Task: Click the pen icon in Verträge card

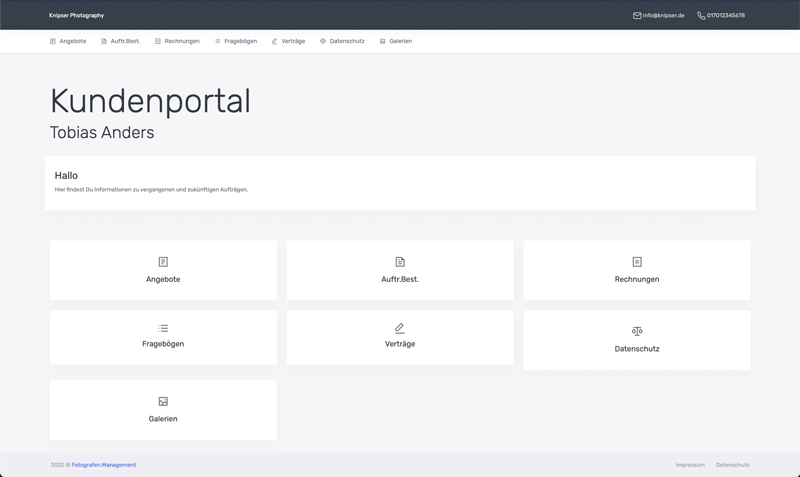Action: tap(400, 328)
